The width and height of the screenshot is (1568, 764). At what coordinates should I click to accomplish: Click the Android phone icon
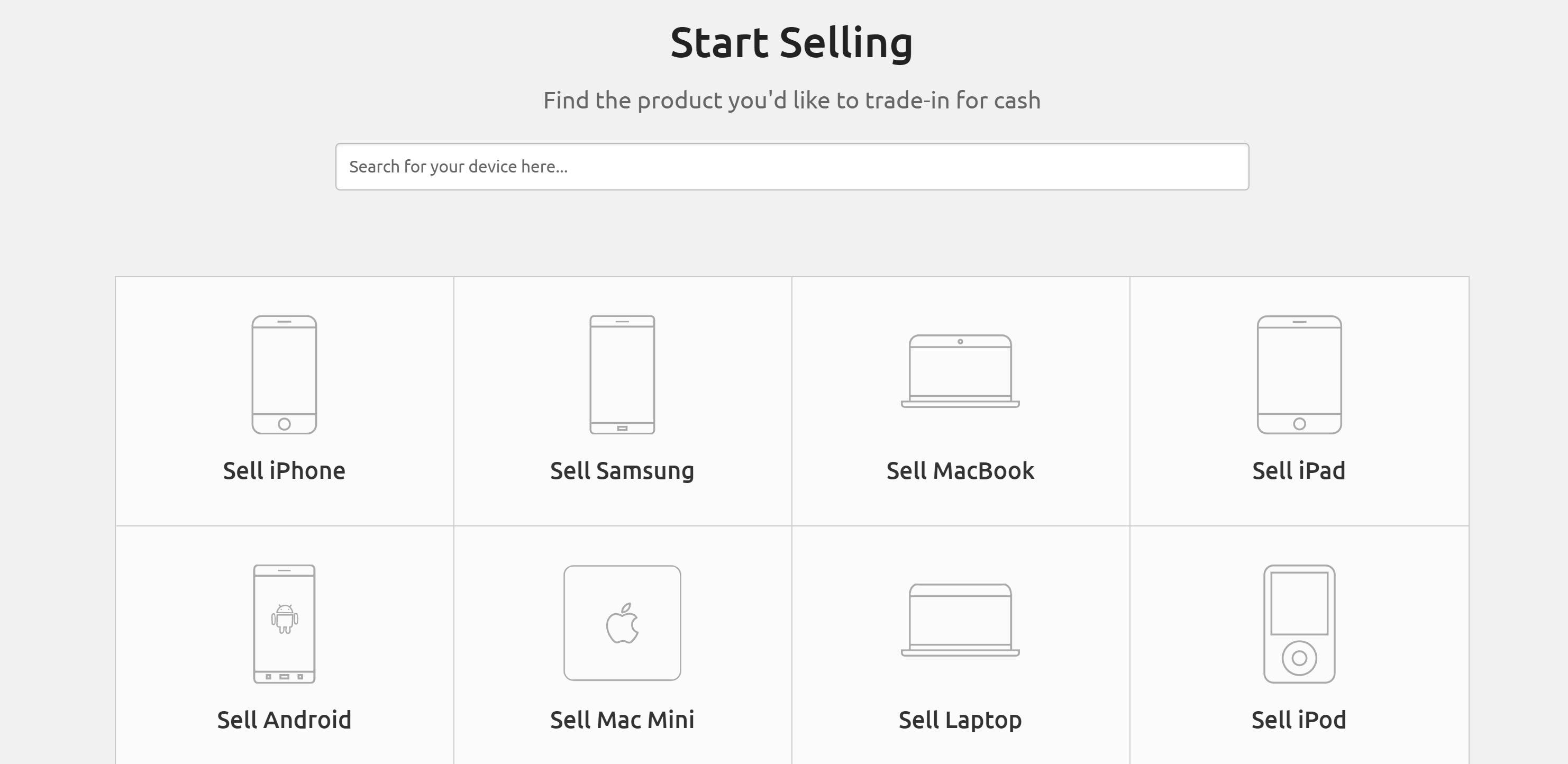click(284, 623)
